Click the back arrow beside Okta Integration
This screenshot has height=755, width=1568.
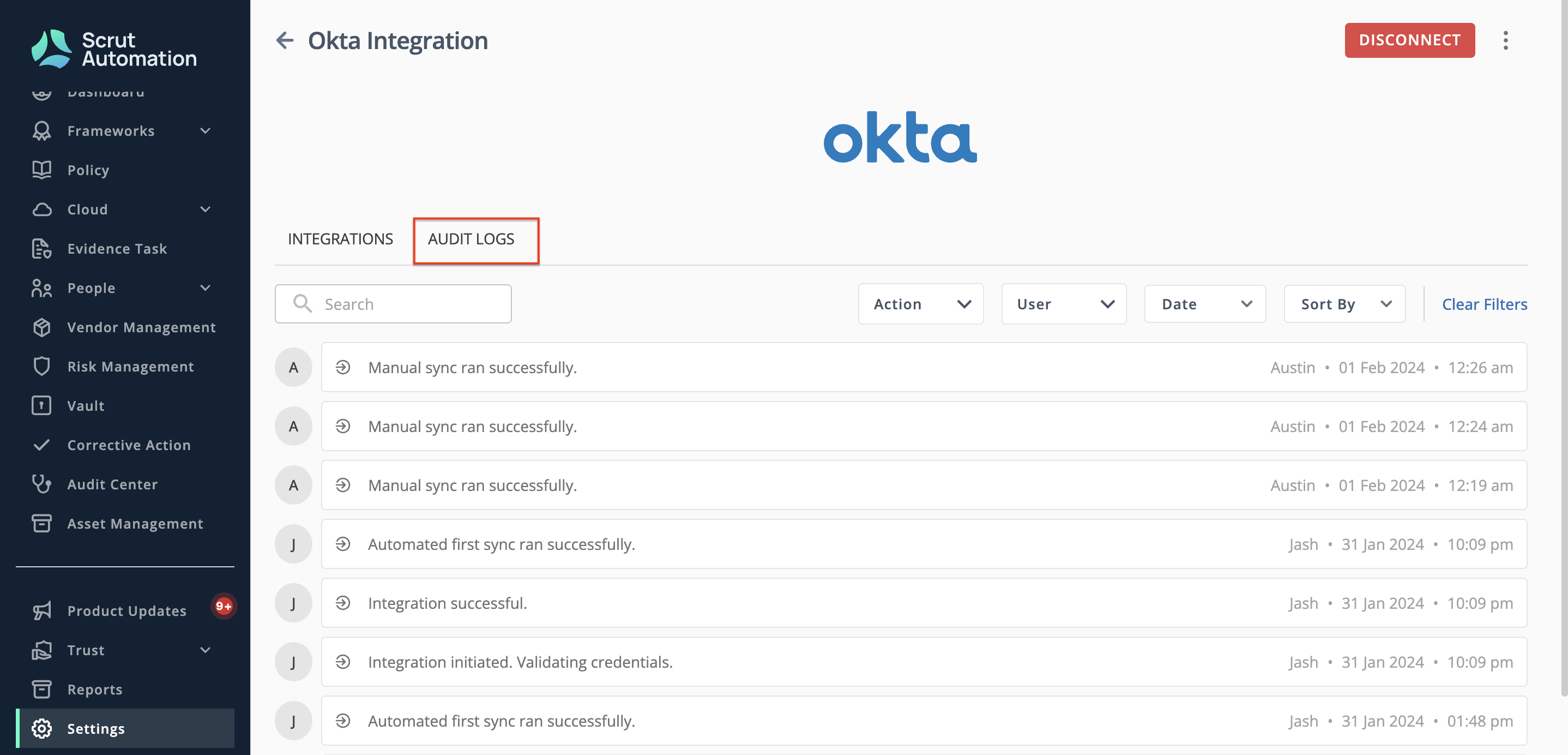285,41
